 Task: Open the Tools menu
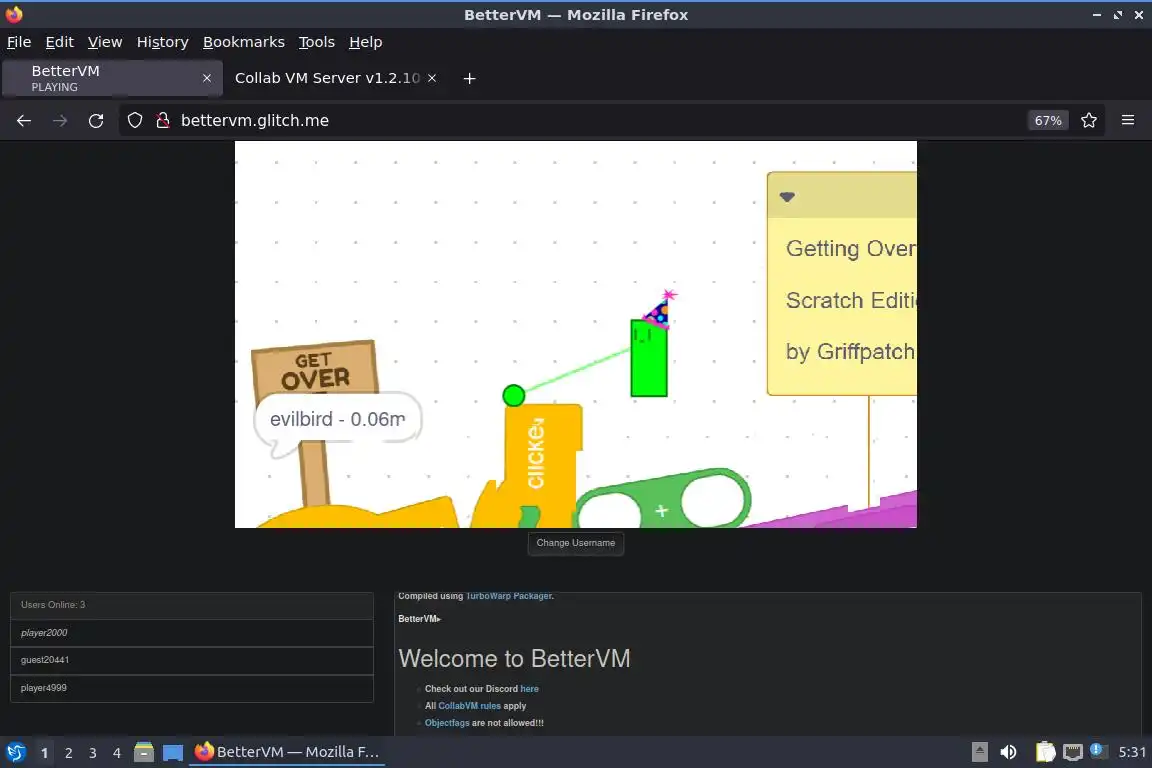(x=317, y=42)
